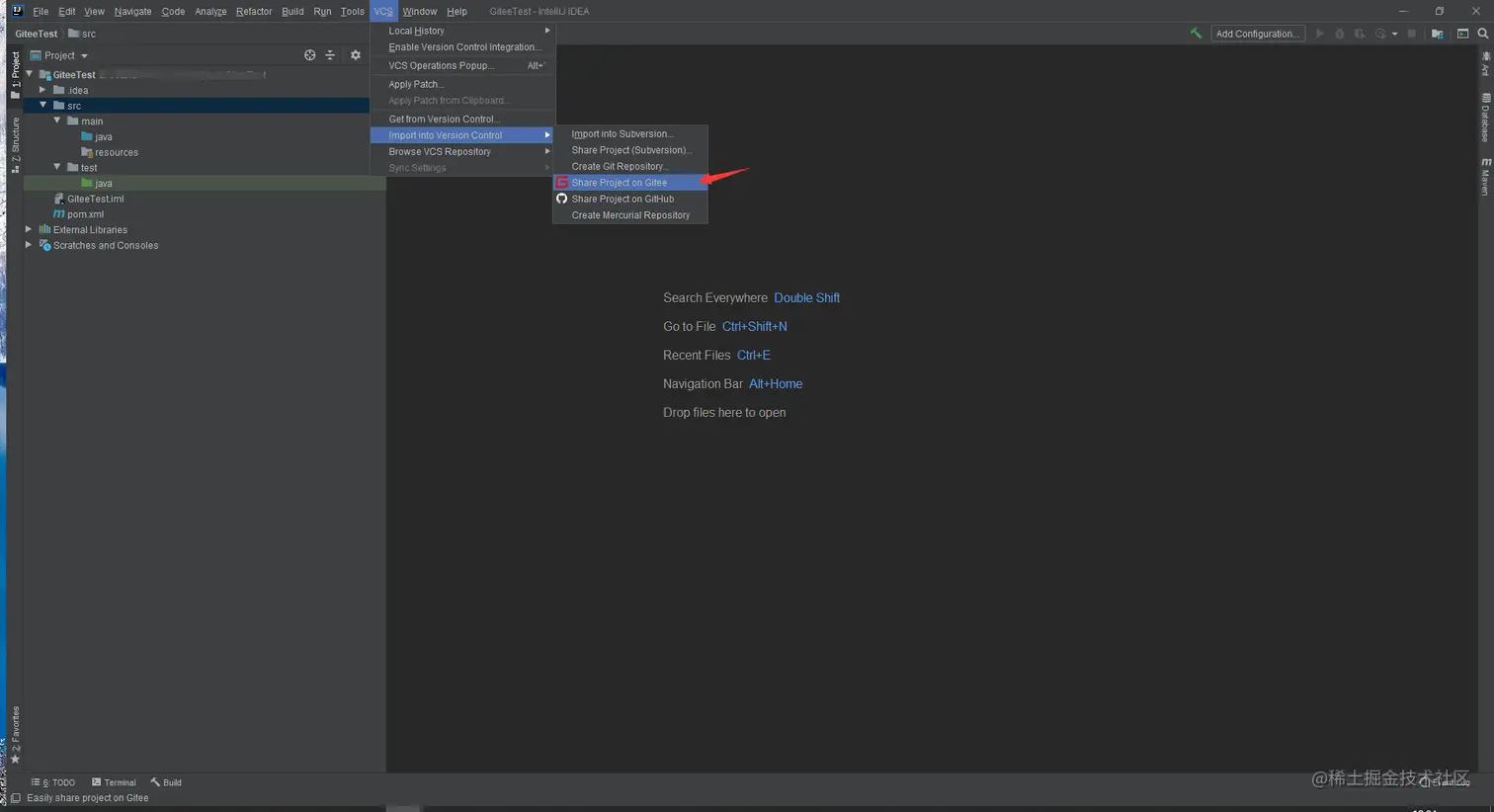Open dropdown arrow next to profiler run icon
Viewport: 1494px width, 812px height.
1394,34
